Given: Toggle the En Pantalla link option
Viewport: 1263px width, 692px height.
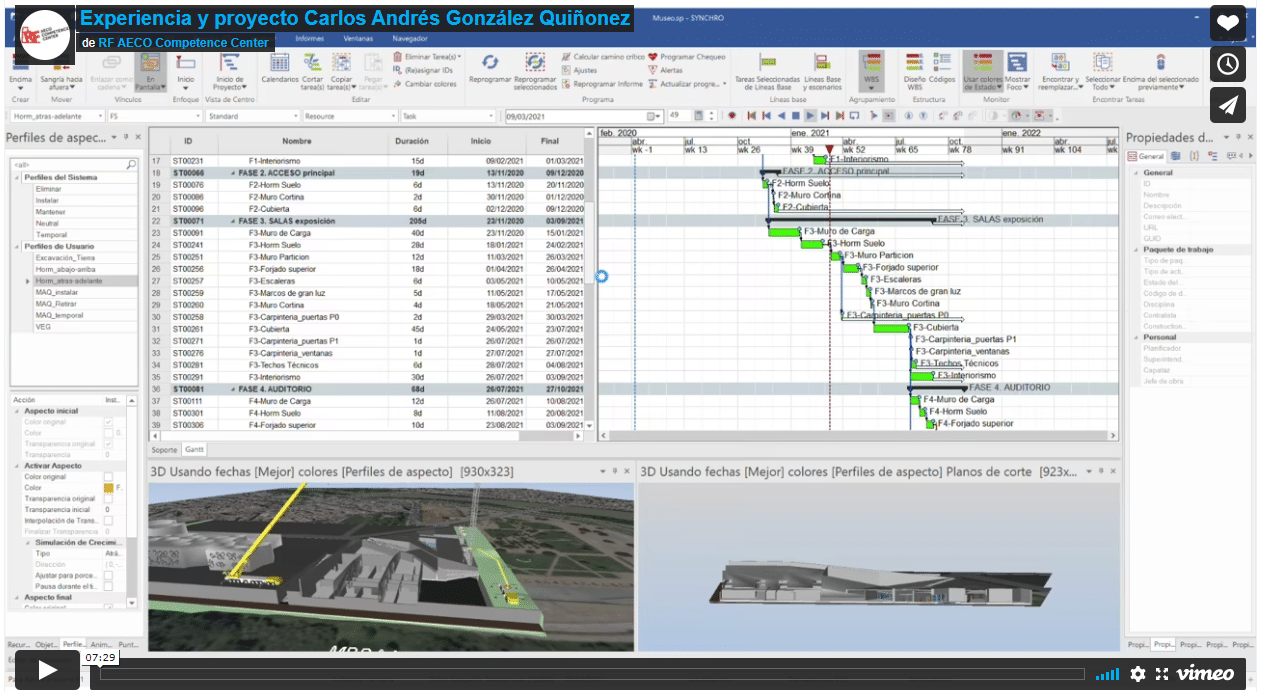Looking at the screenshot, I should pyautogui.click(x=151, y=70).
